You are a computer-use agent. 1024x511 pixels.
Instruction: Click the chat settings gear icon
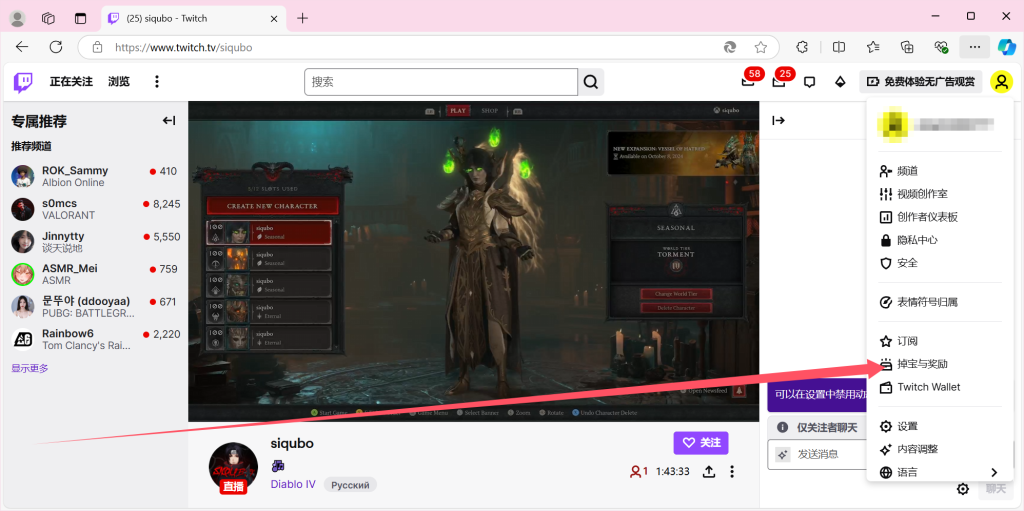click(963, 489)
